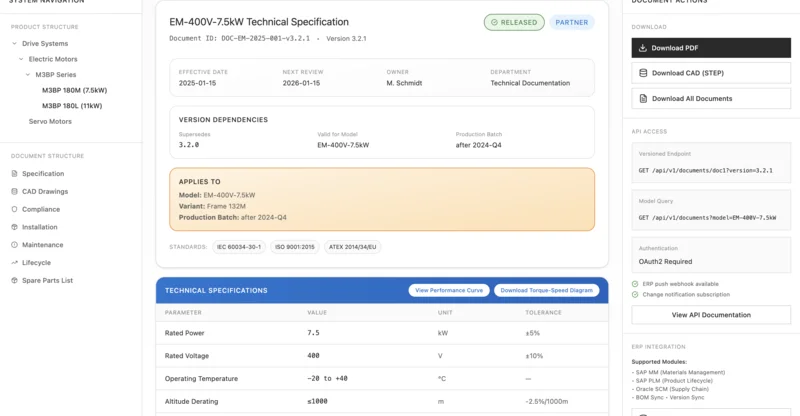The image size is (800, 416).
Task: Toggle the Change notification subscription checkmark
Action: point(635,294)
